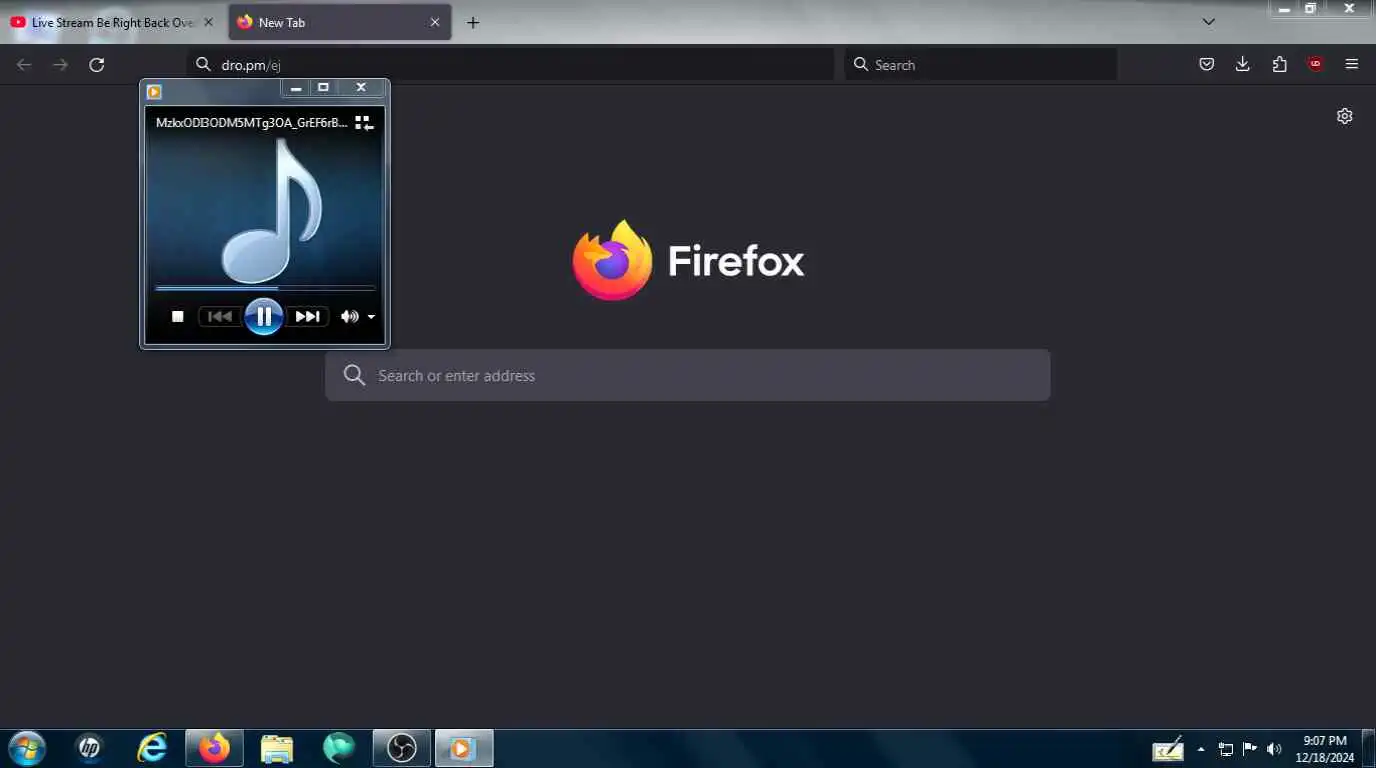Expand the list all tabs chevron

(x=1208, y=22)
